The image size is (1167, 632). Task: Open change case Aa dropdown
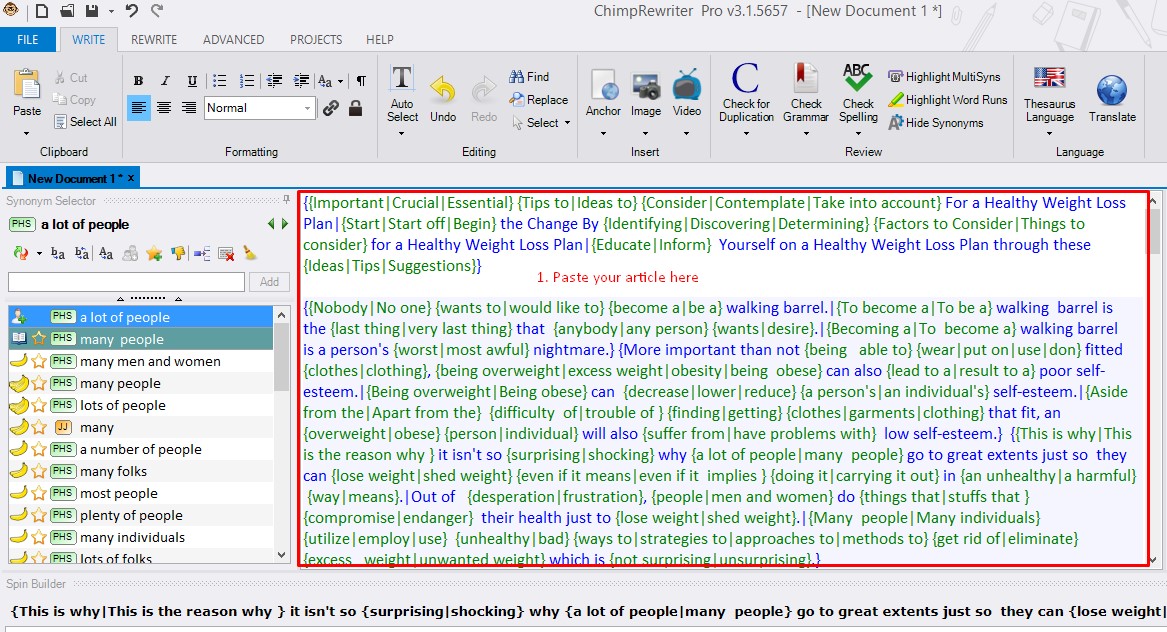(x=340, y=81)
